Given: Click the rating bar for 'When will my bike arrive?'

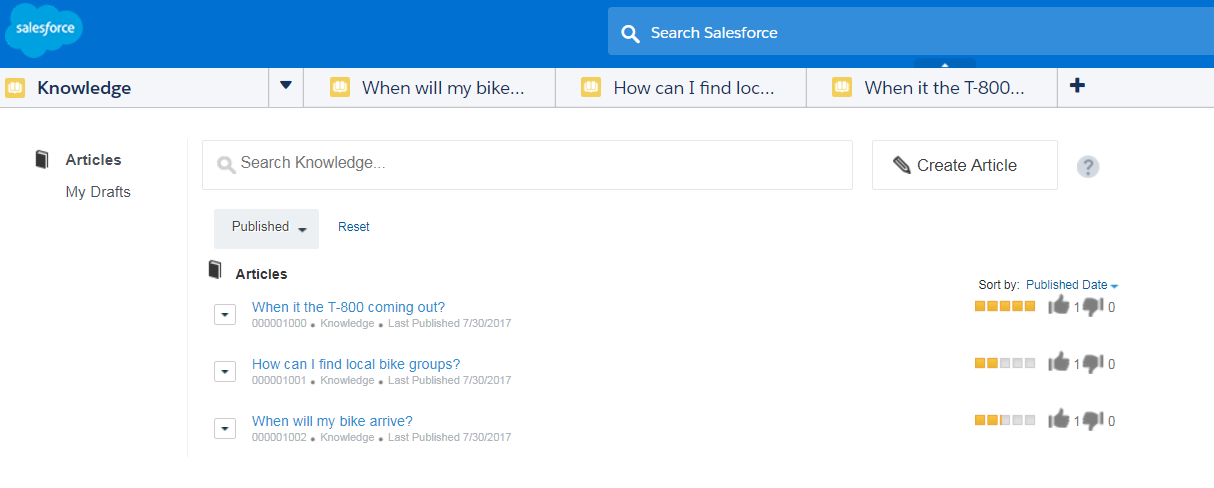Looking at the screenshot, I should (x=1005, y=420).
